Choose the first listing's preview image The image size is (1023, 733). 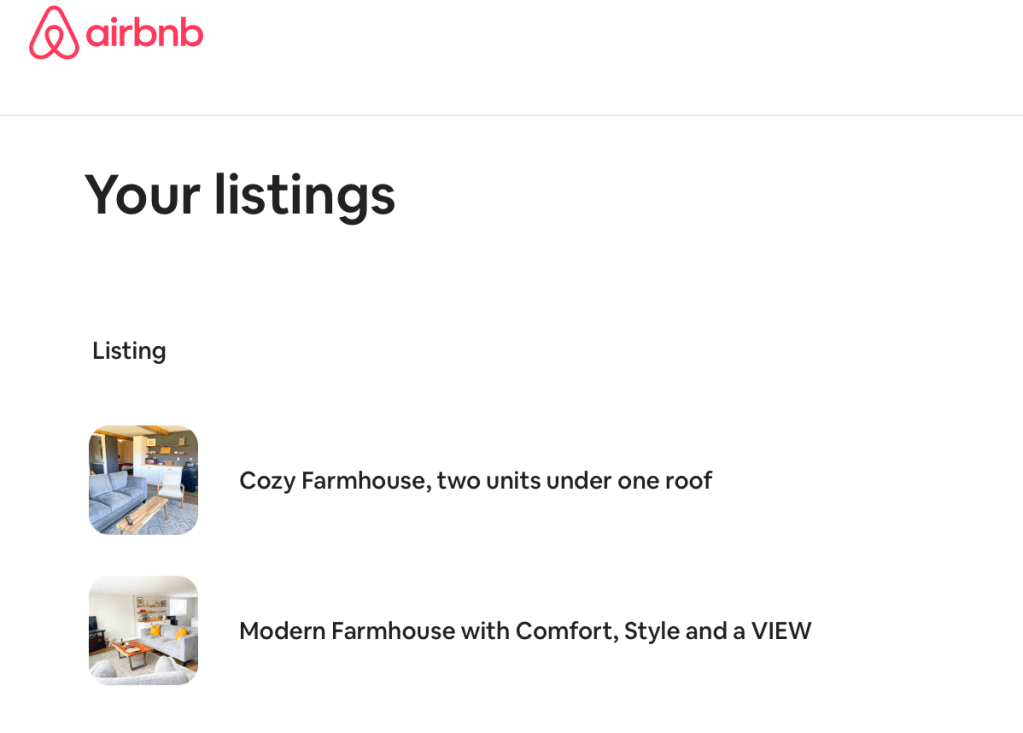tap(143, 480)
